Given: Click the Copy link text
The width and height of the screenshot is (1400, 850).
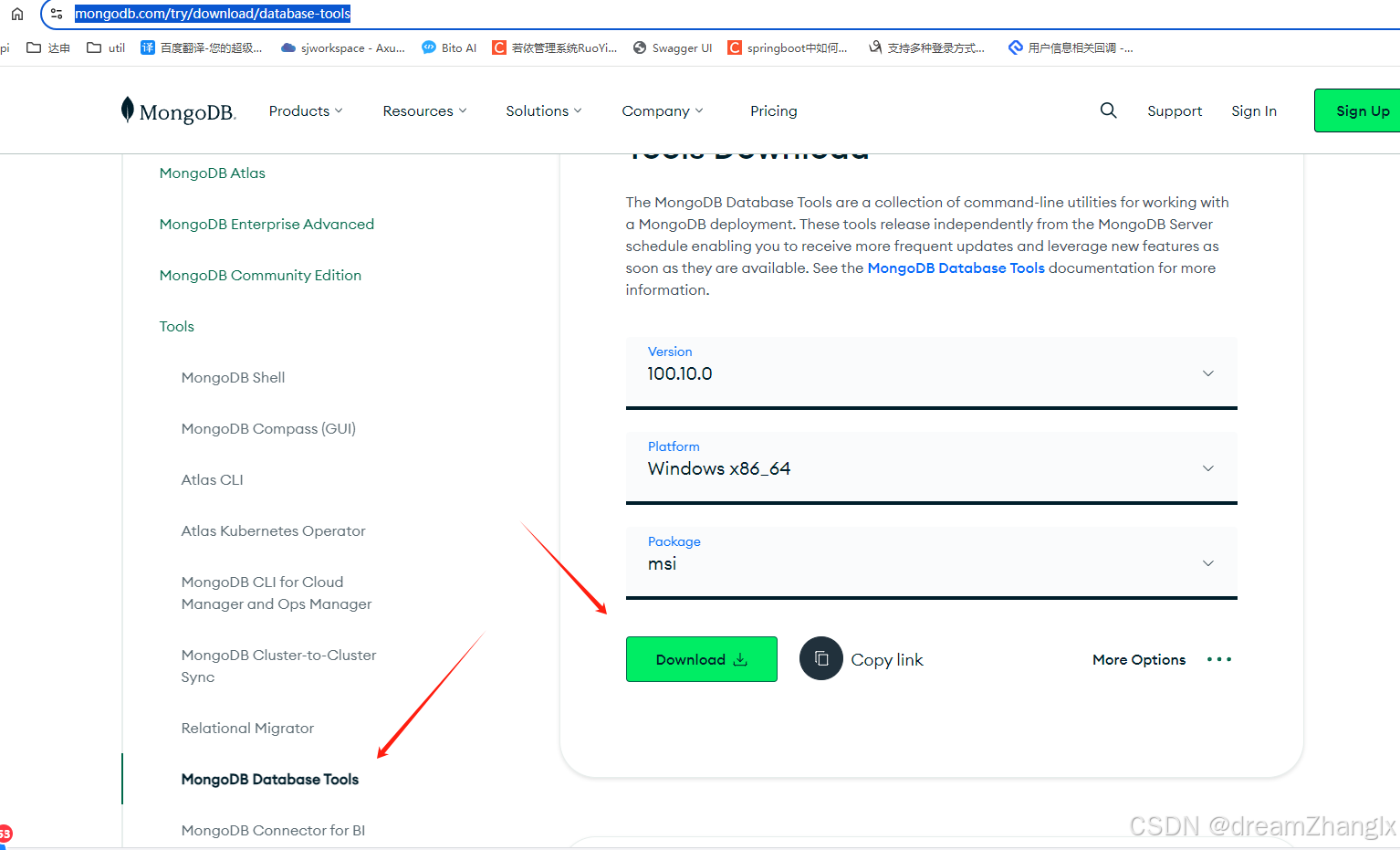Looking at the screenshot, I should 887,659.
